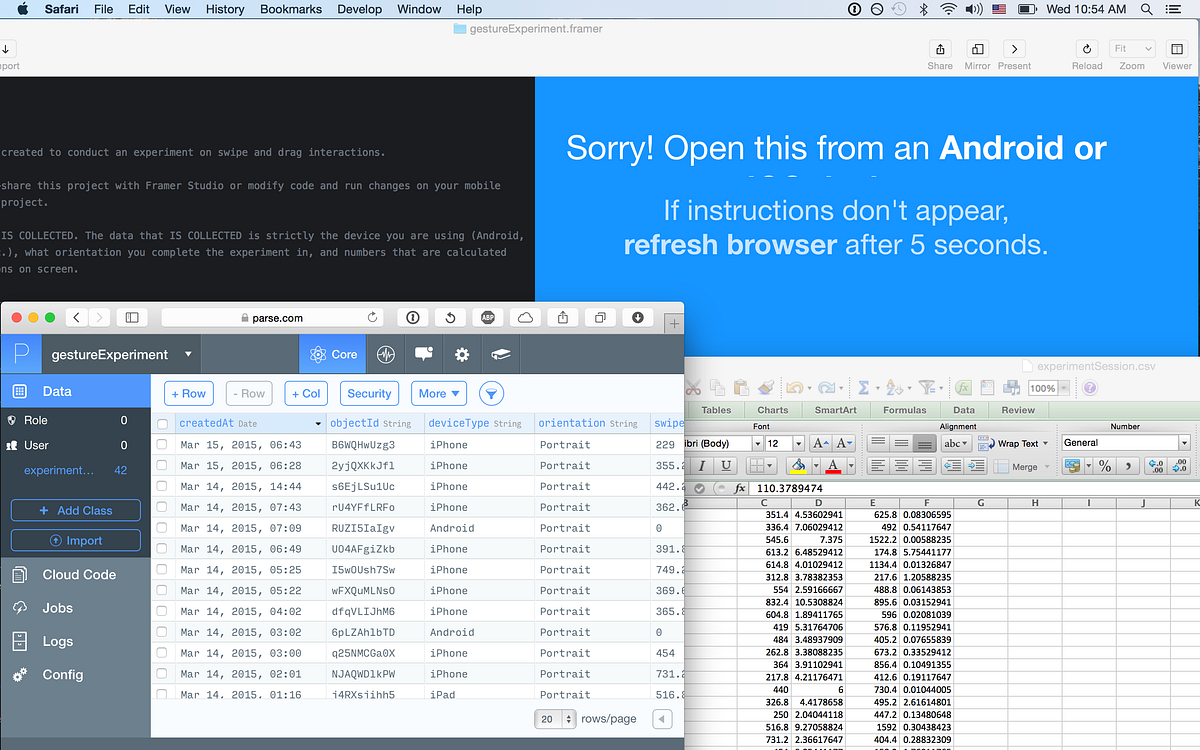Image resolution: width=1200 pixels, height=750 pixels.
Task: Click the Security button
Action: tap(370, 394)
